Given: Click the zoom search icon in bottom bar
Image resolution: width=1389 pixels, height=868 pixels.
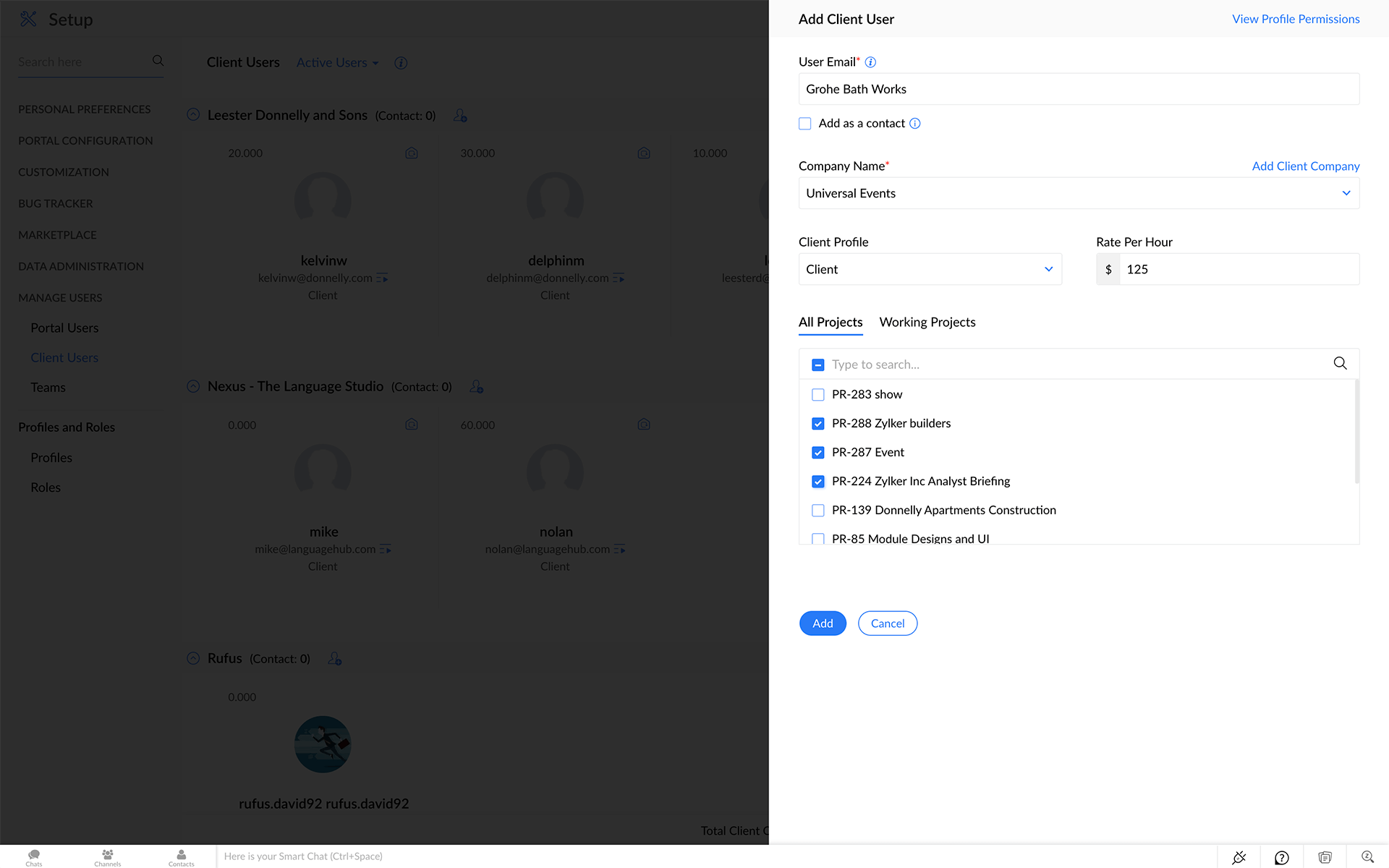Looking at the screenshot, I should [1367, 857].
